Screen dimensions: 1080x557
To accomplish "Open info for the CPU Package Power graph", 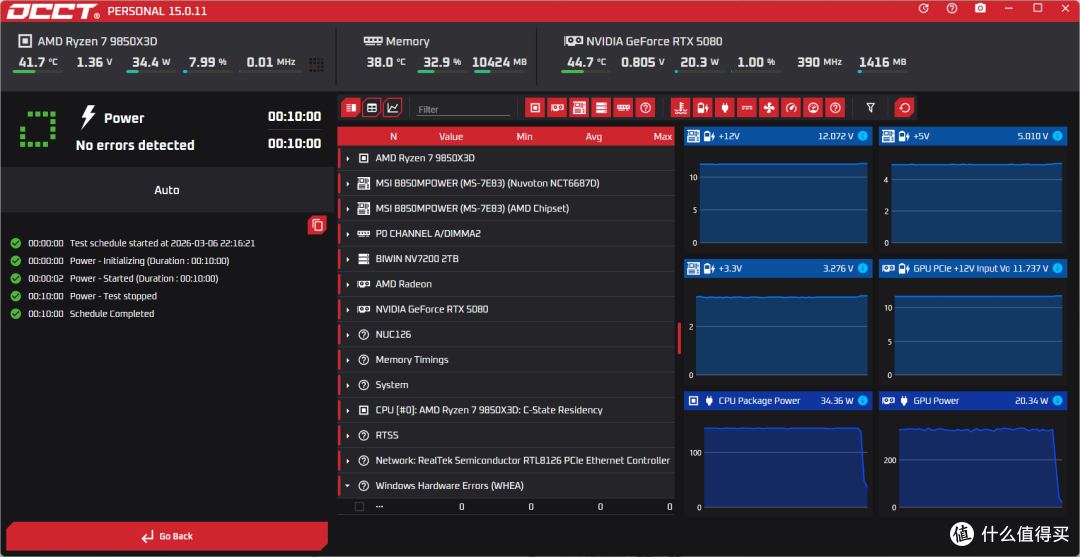I will [863, 401].
